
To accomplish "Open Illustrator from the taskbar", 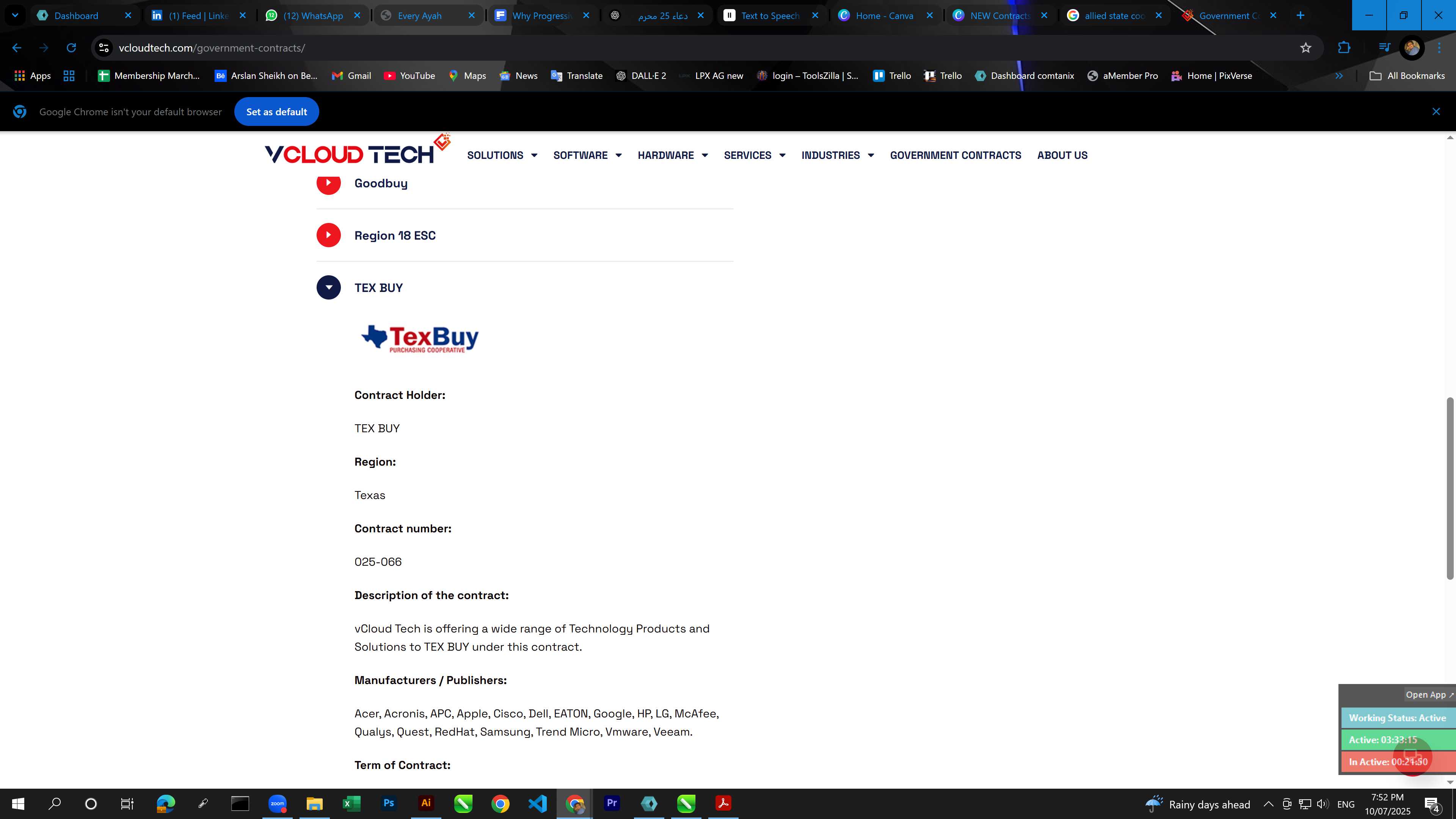I will coord(425,804).
